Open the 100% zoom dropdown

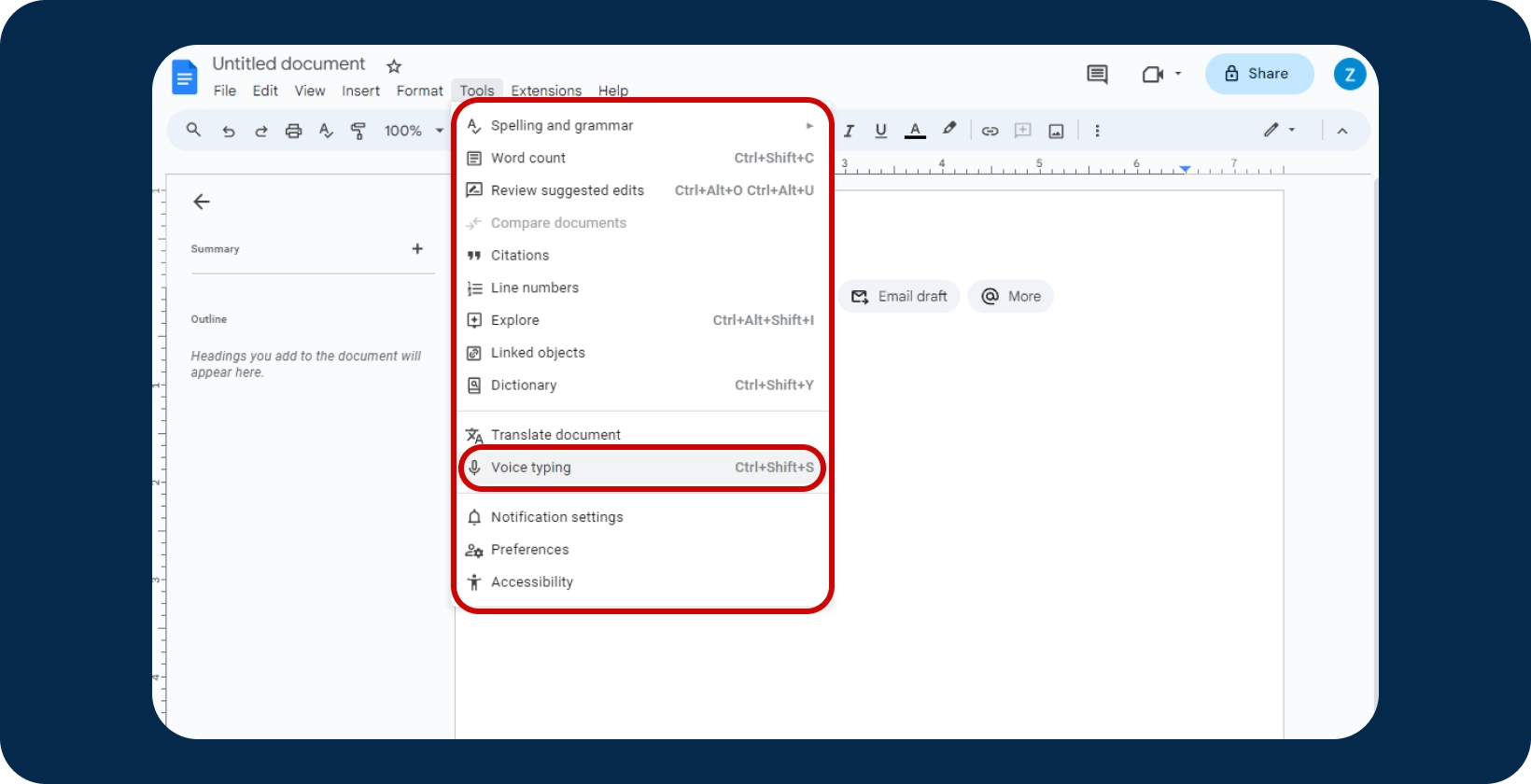414,131
